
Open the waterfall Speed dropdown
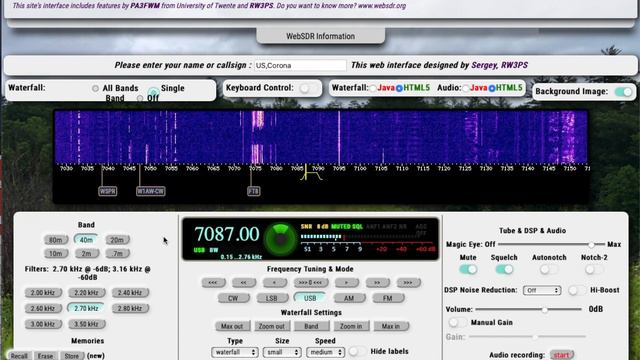[325, 352]
